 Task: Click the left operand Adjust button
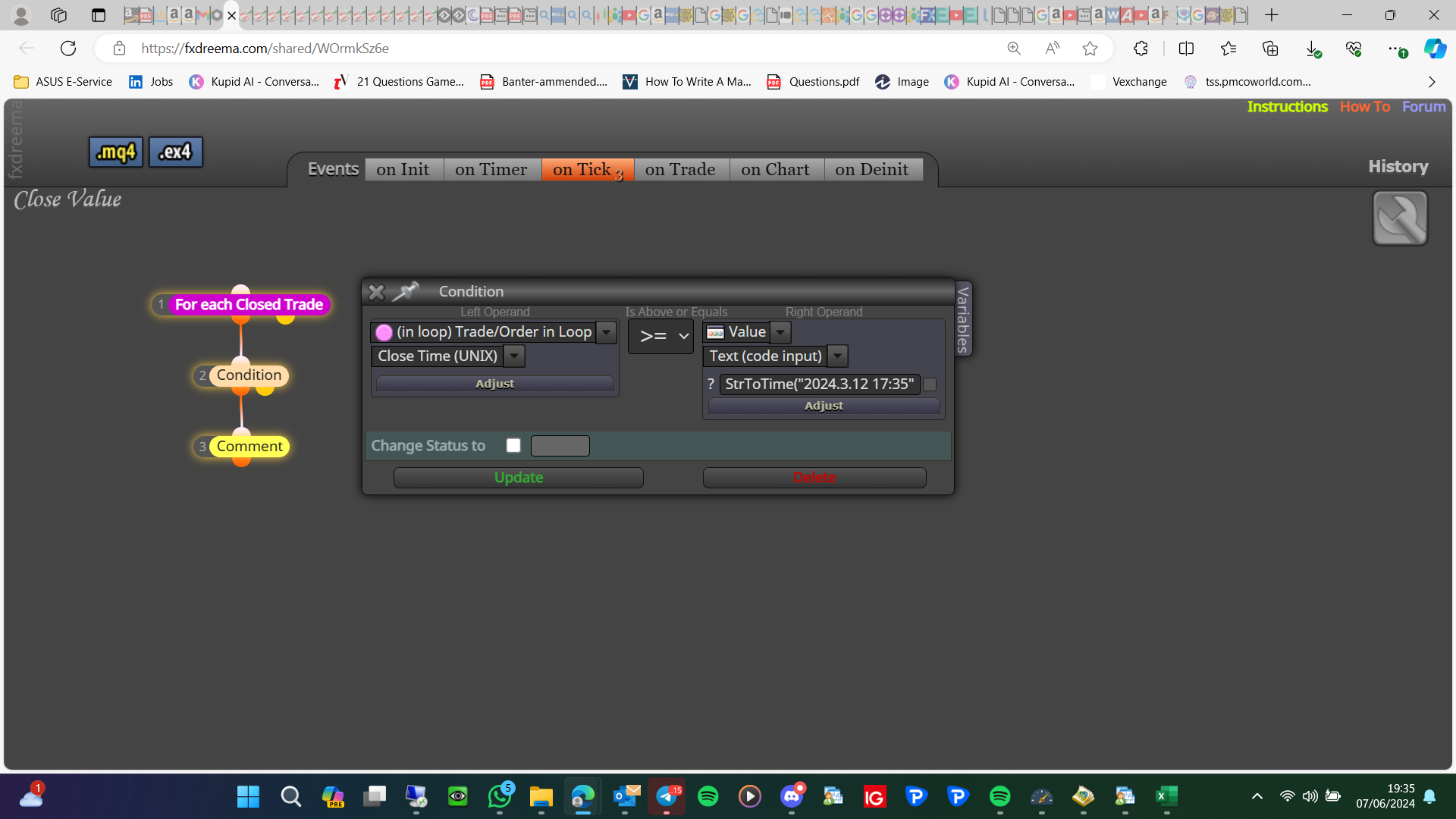[495, 384]
